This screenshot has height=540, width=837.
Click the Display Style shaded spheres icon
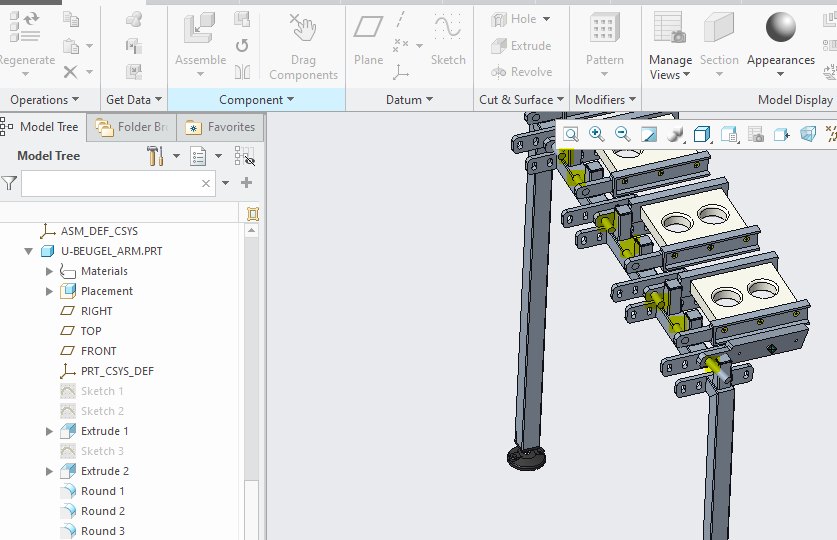[x=675, y=134]
